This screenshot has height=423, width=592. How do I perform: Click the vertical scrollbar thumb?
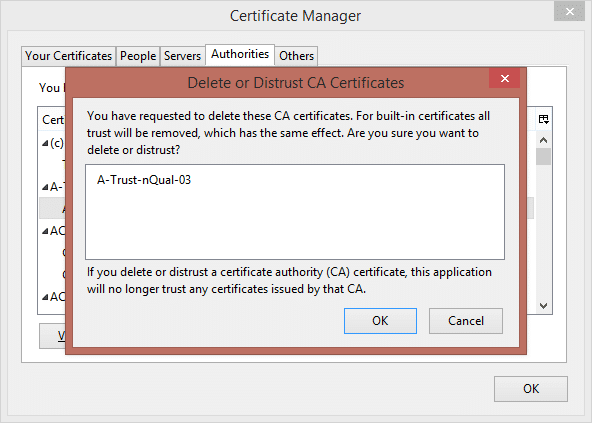click(543, 156)
